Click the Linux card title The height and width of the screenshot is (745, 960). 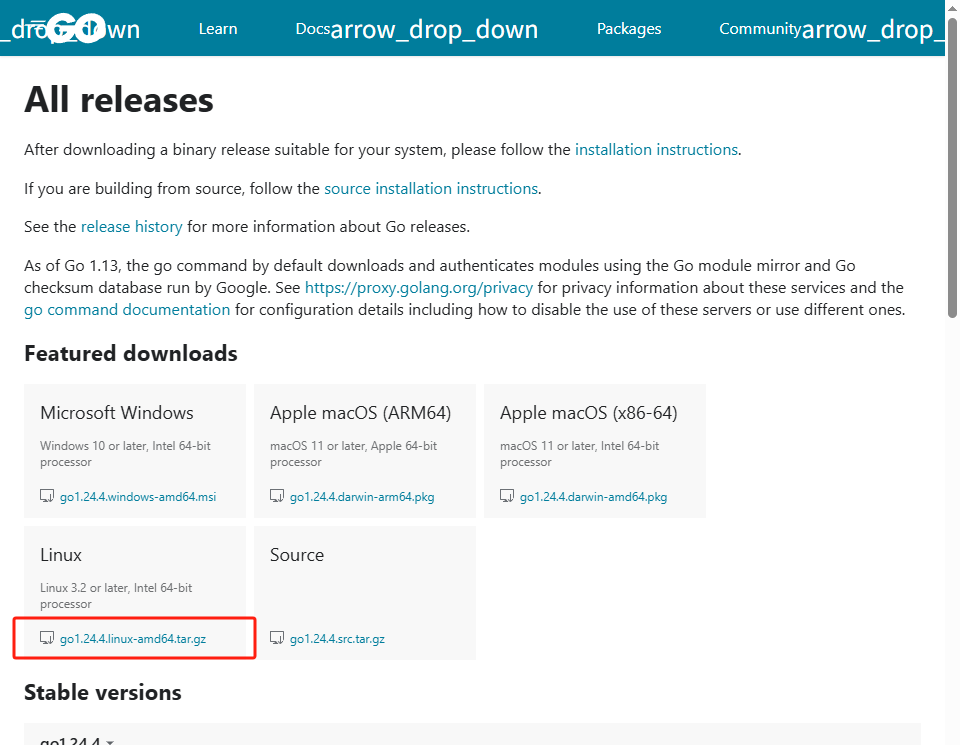tap(61, 555)
